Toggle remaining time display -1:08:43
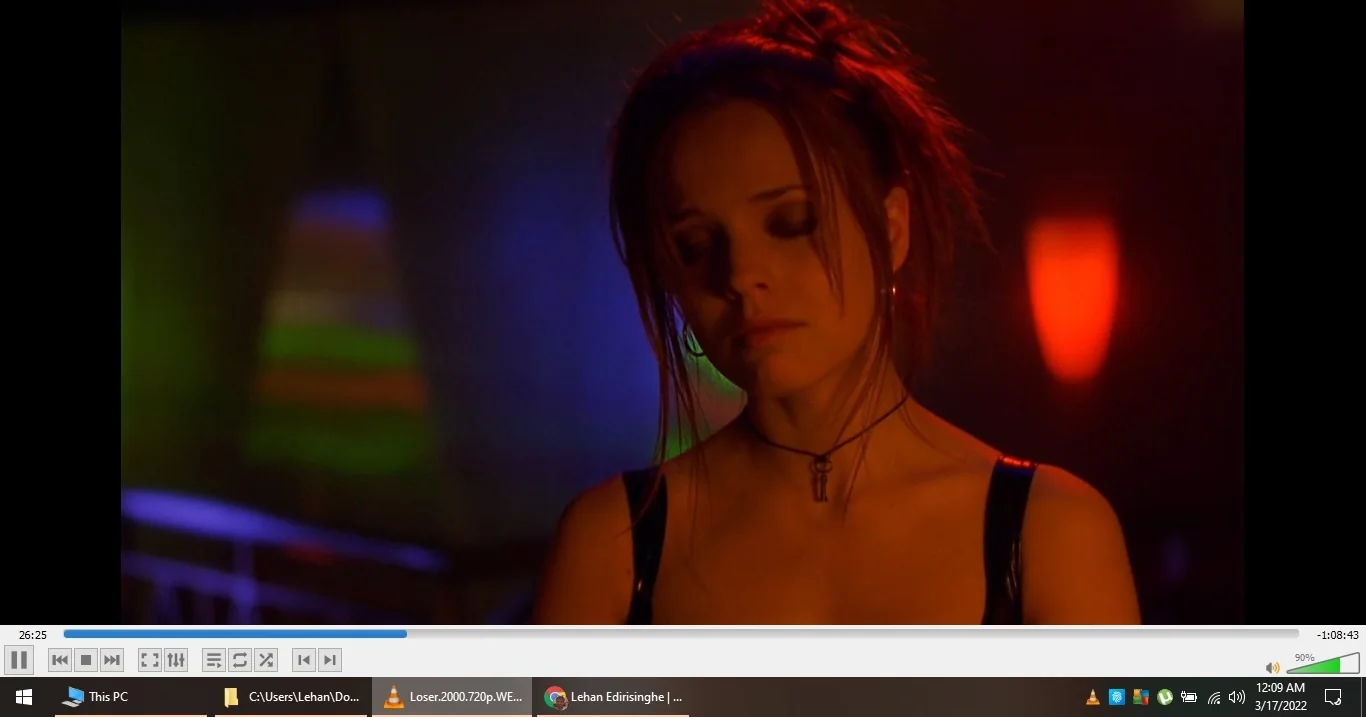The image size is (1366, 717). (1337, 635)
